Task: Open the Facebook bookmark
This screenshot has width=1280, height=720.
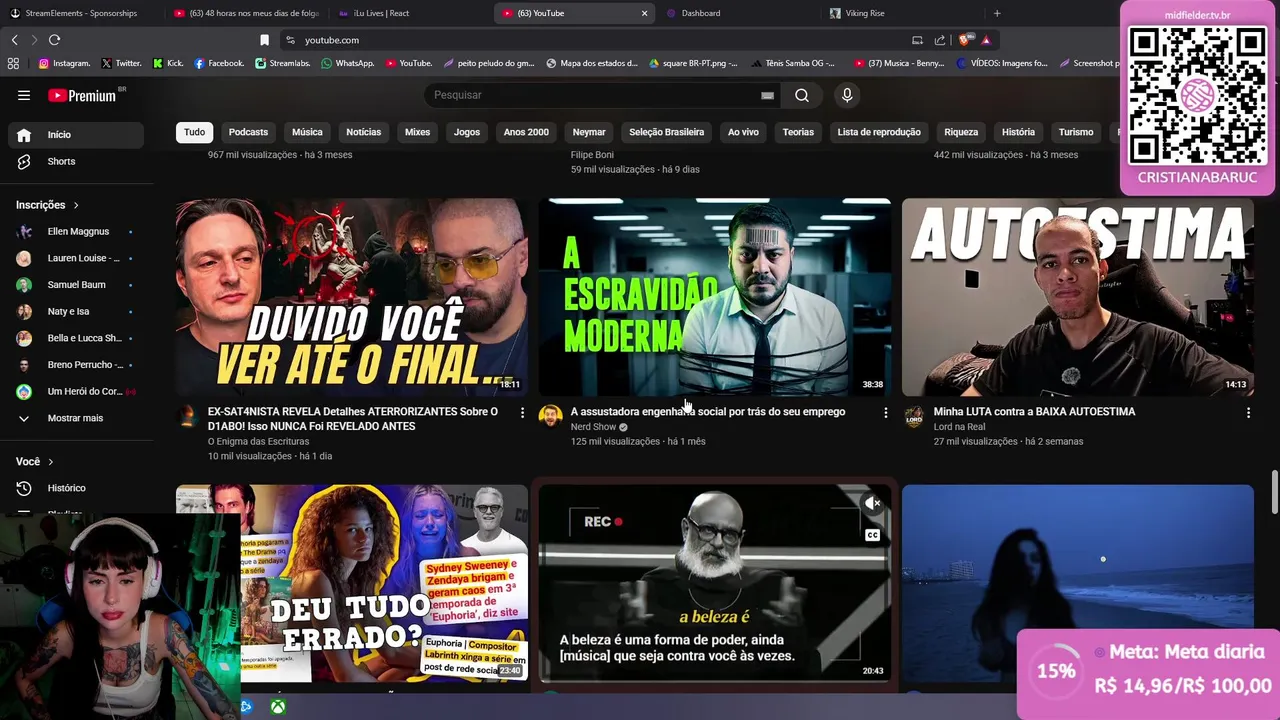Action: click(x=219, y=63)
